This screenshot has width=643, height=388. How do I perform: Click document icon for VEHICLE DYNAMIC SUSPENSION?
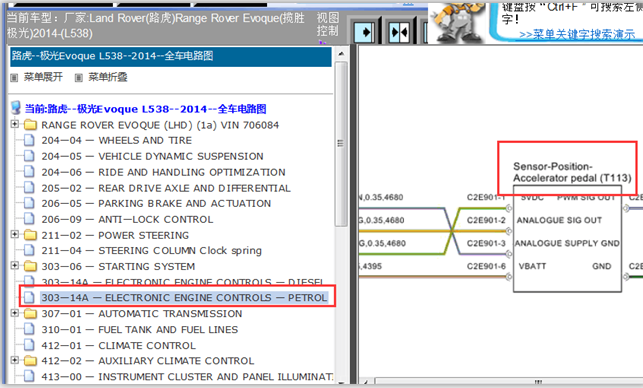[x=29, y=156]
